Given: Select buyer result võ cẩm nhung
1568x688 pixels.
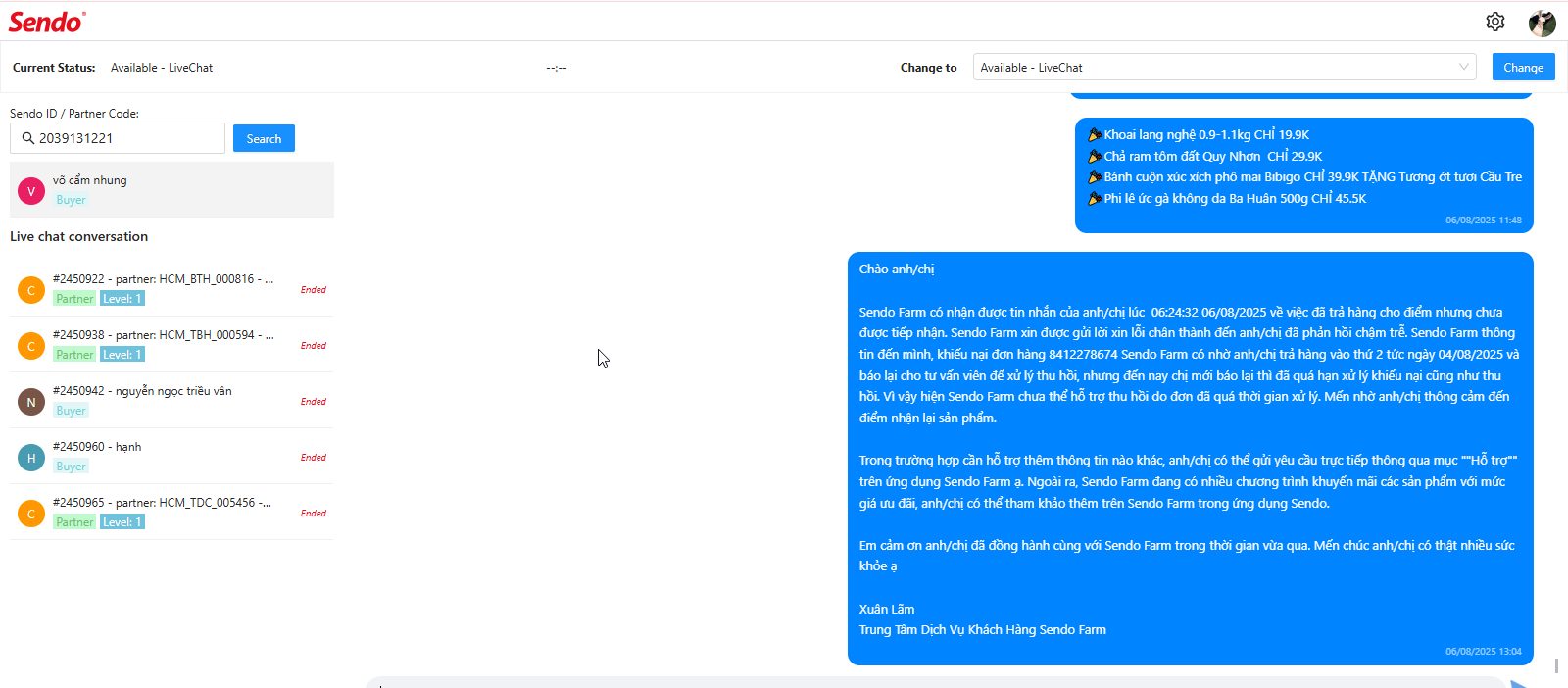Looking at the screenshot, I should (x=171, y=190).
